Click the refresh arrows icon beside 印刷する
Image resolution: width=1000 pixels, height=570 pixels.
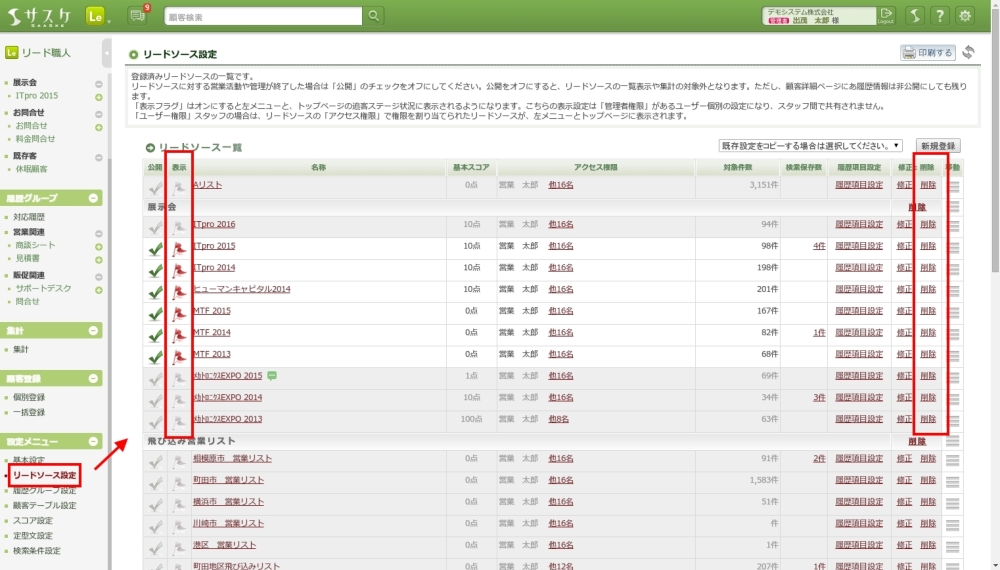(968, 52)
